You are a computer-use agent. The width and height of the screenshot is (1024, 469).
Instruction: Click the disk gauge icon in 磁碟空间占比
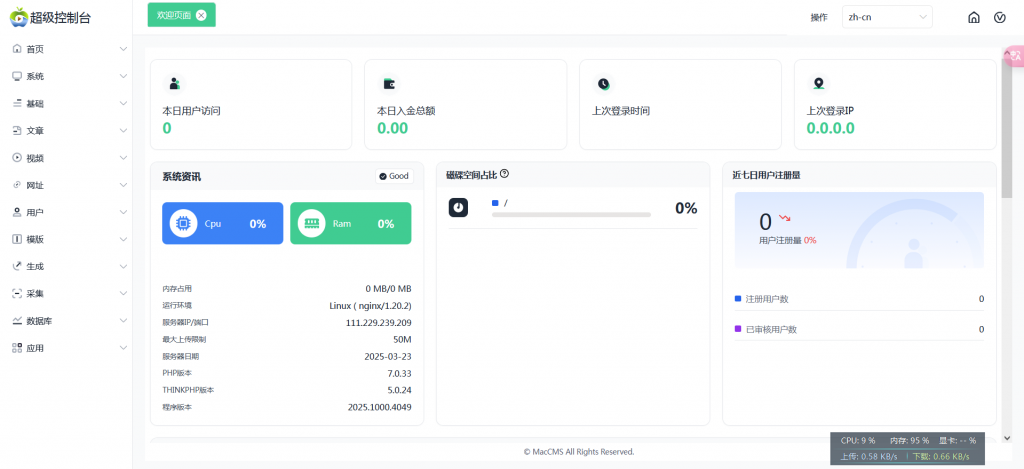[x=458, y=207]
